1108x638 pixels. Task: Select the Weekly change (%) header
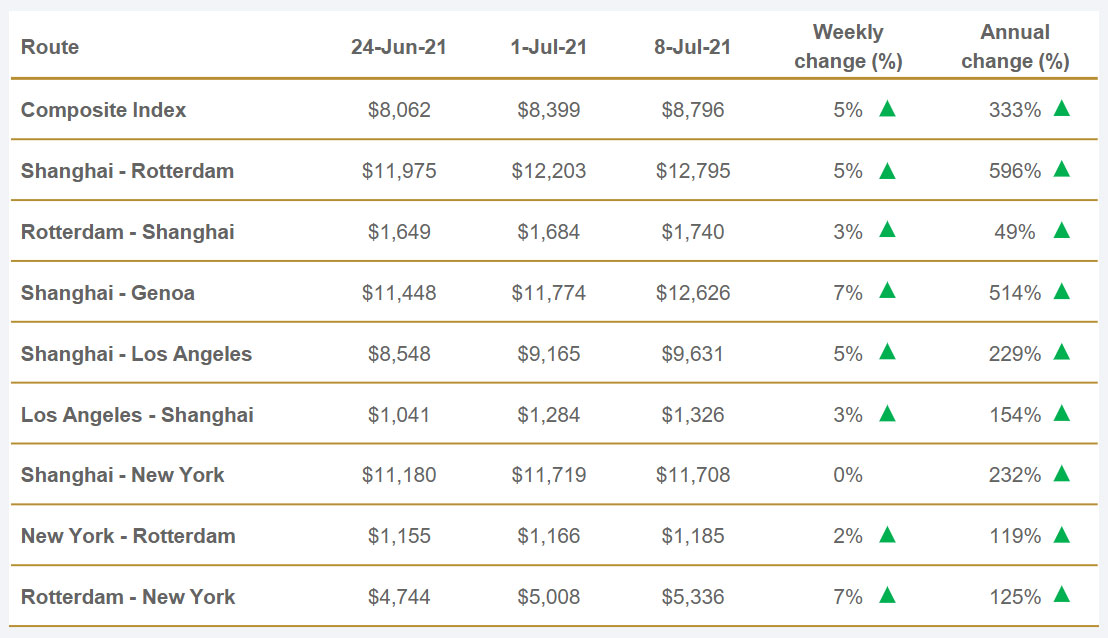click(848, 47)
